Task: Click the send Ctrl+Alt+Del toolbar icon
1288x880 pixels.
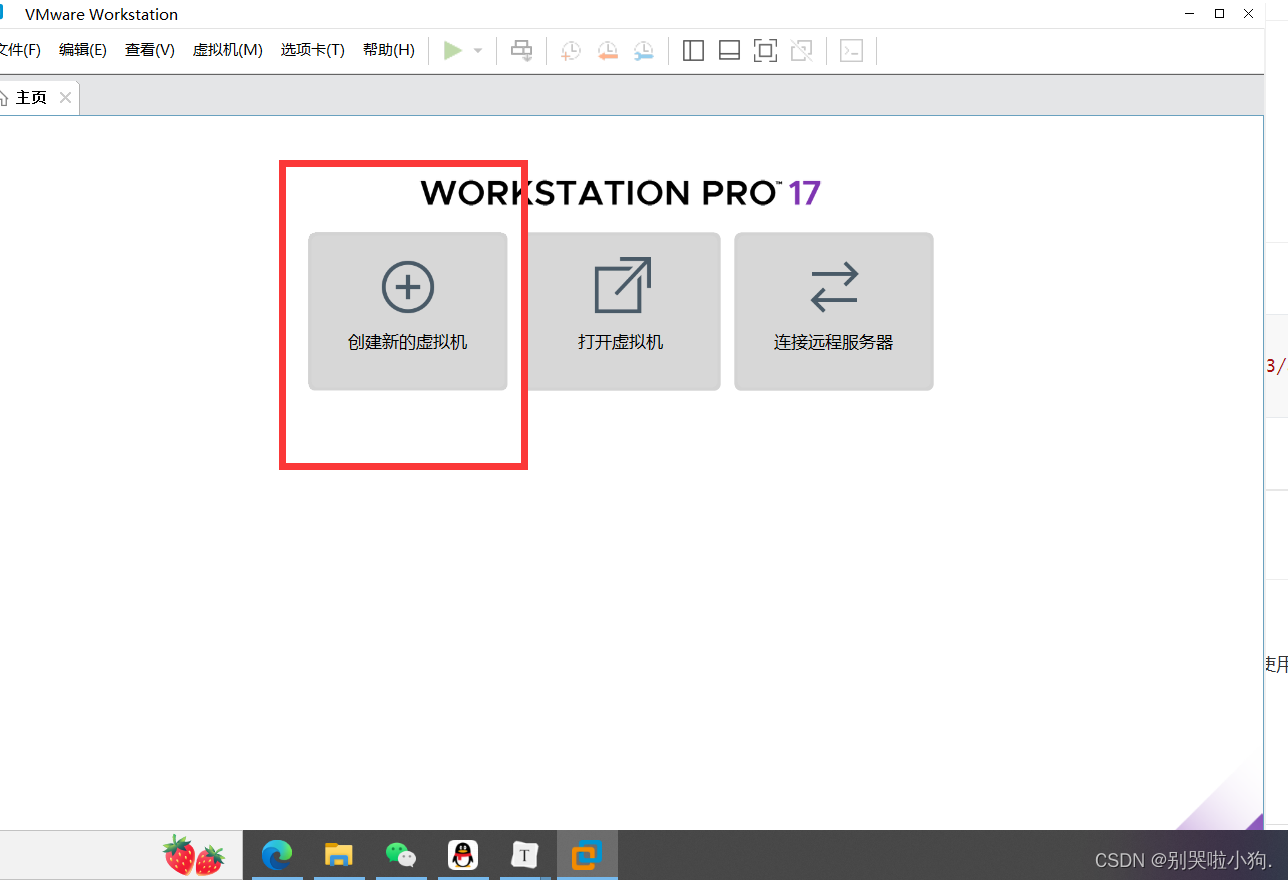Action: point(522,50)
